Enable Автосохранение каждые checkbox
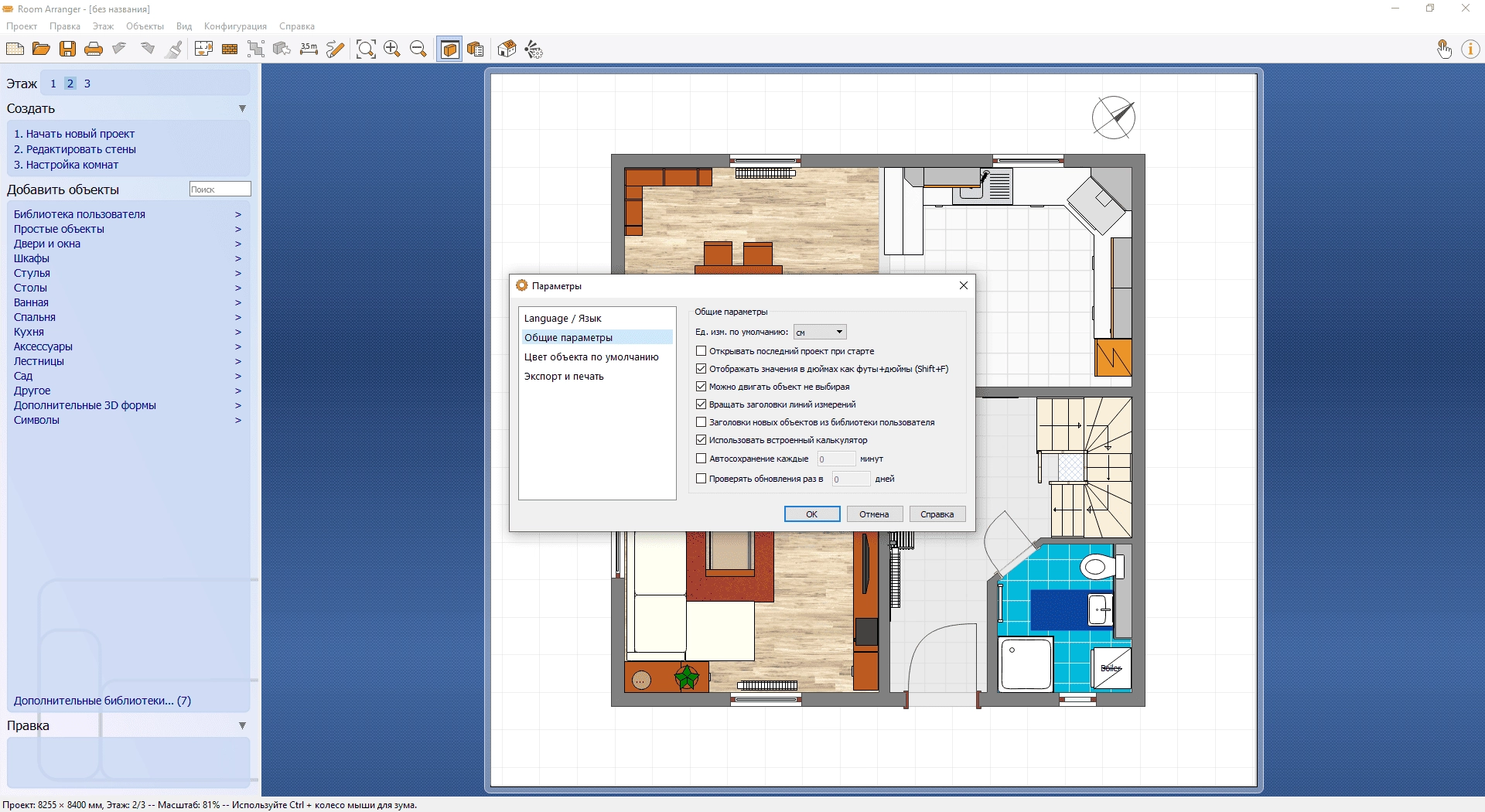 (702, 459)
